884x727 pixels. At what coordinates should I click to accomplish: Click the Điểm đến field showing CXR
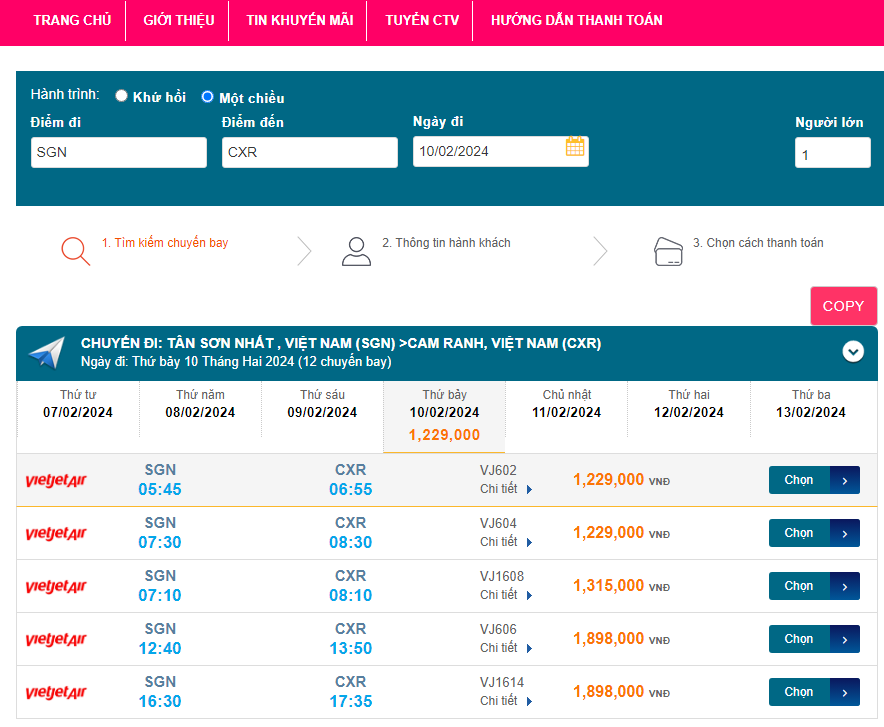(x=309, y=152)
